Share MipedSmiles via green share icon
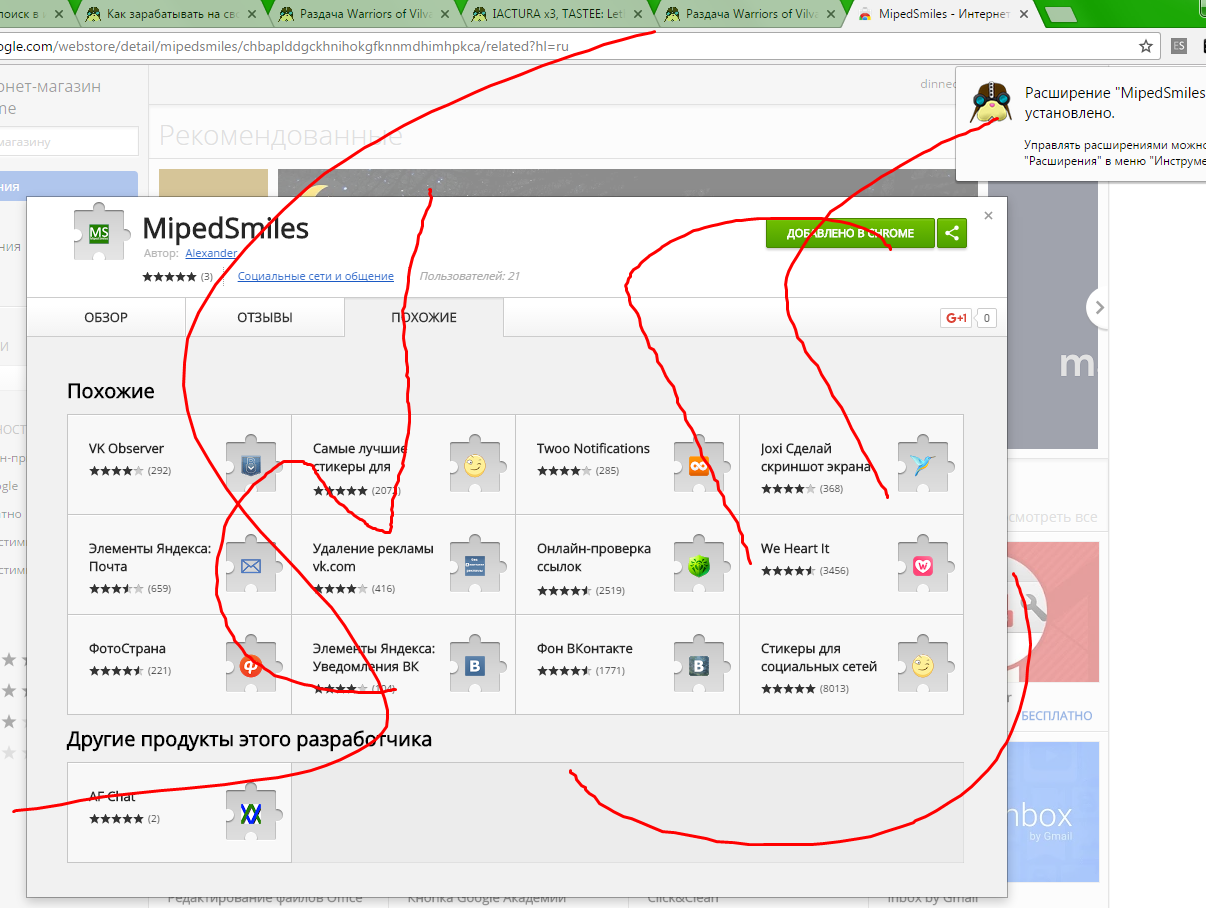Viewport: 1206px width, 908px height. coord(952,233)
